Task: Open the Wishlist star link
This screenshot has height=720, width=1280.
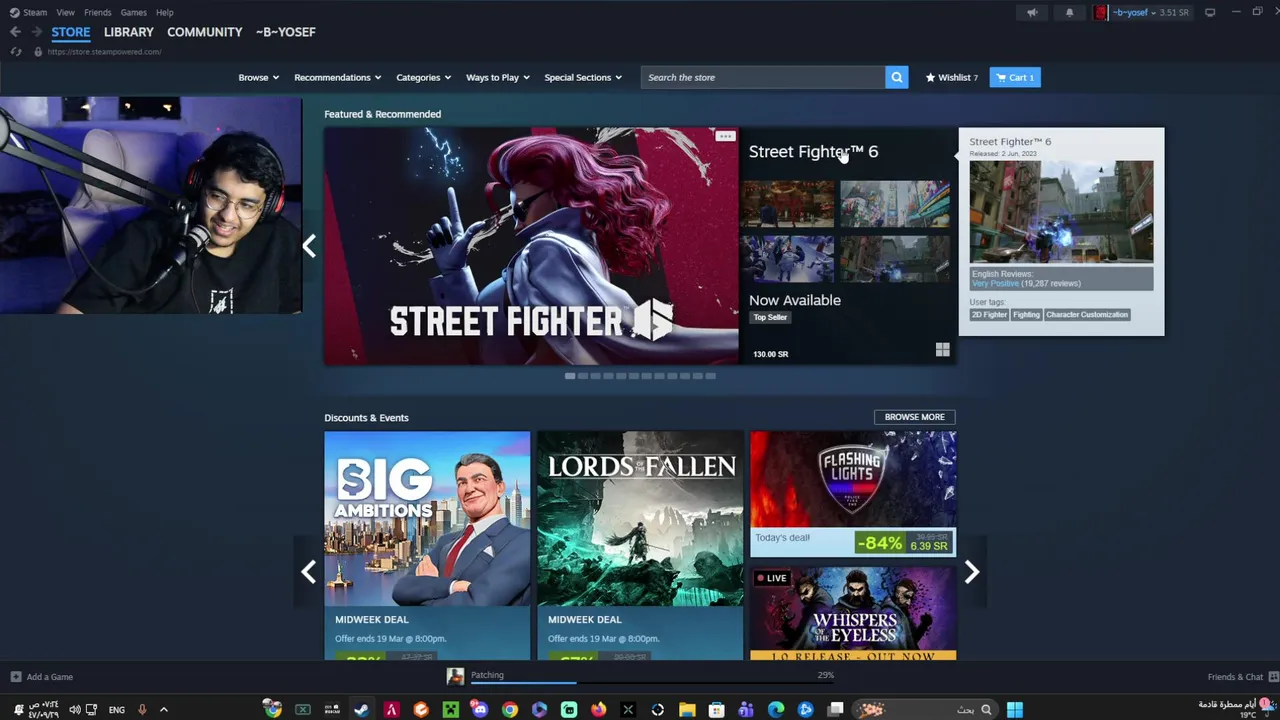Action: pyautogui.click(x=952, y=77)
